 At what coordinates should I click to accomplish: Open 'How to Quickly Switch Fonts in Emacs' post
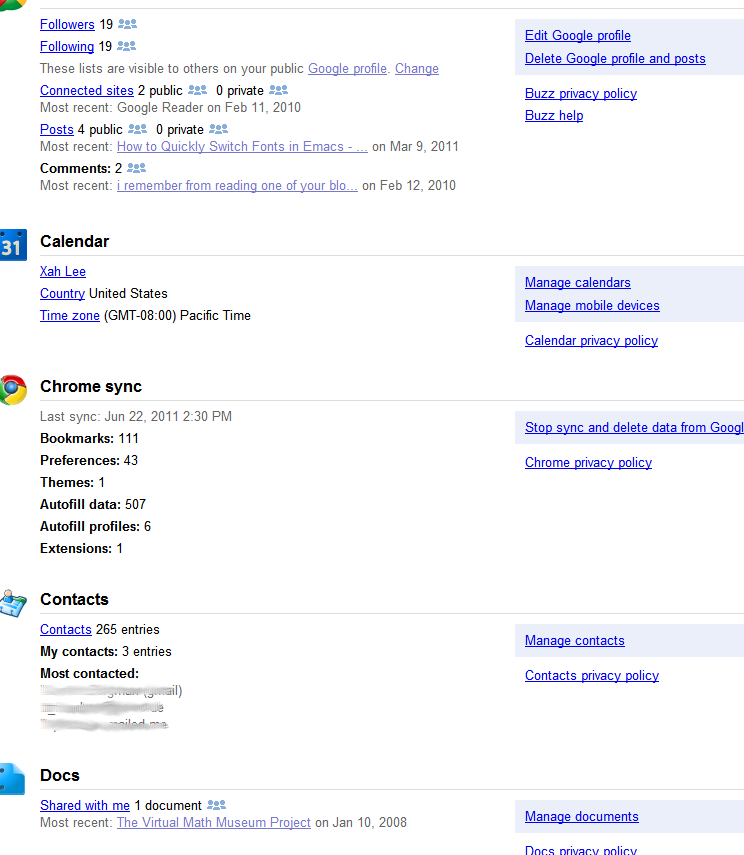pyautogui.click(x=242, y=147)
